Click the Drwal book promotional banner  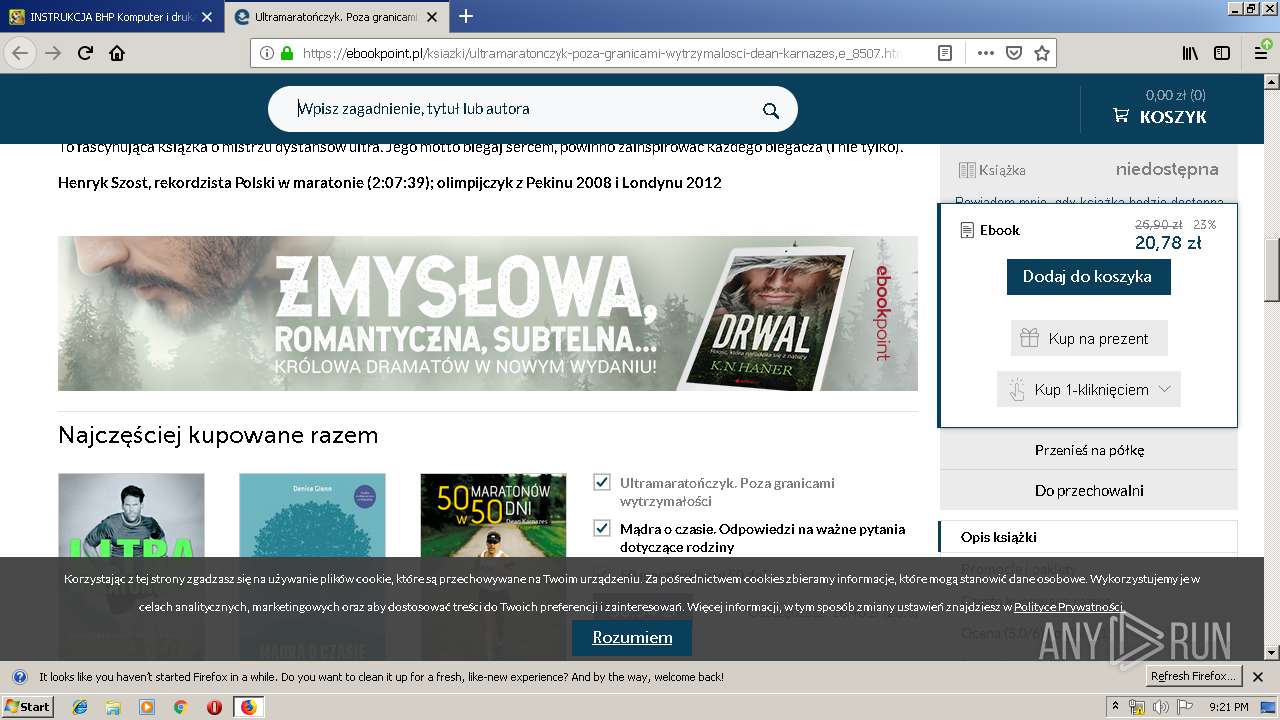pyautogui.click(x=488, y=313)
